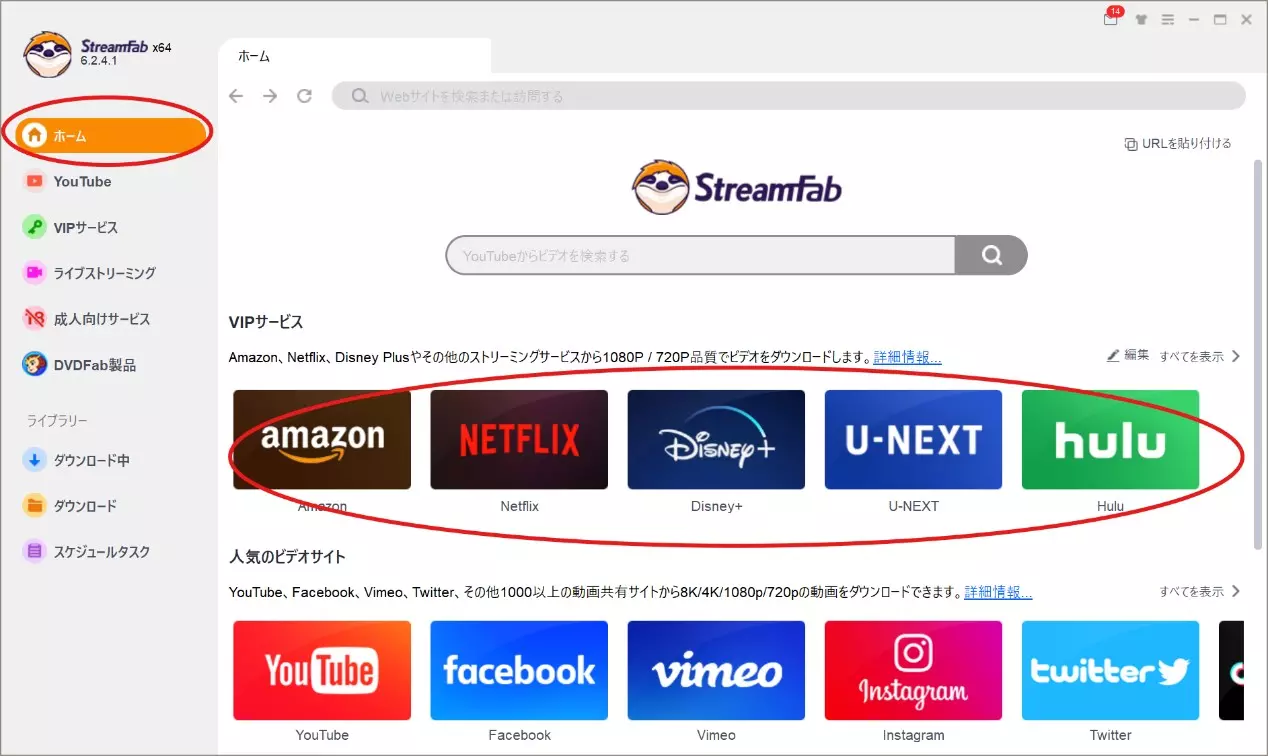Image resolution: width=1268 pixels, height=756 pixels.
Task: Open the hamburger menu in title bar
Action: [1167, 19]
